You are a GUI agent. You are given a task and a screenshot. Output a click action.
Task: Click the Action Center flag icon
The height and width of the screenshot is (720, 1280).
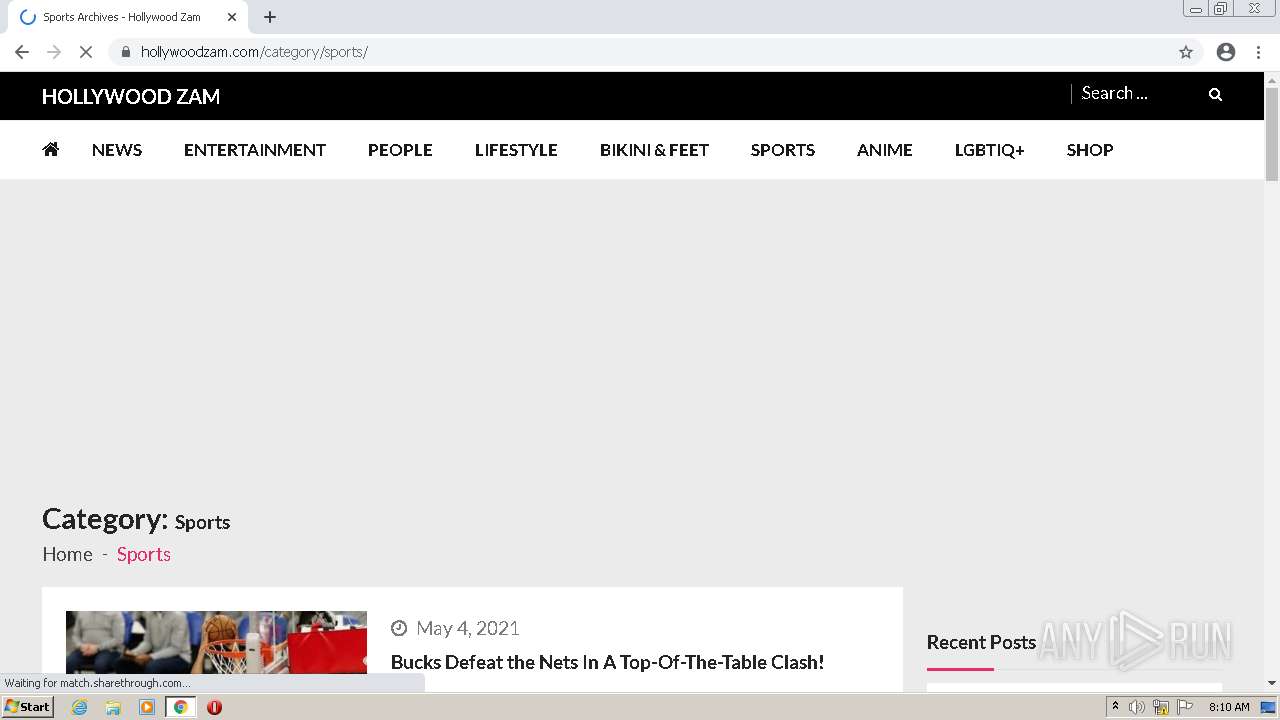pyautogui.click(x=1185, y=707)
